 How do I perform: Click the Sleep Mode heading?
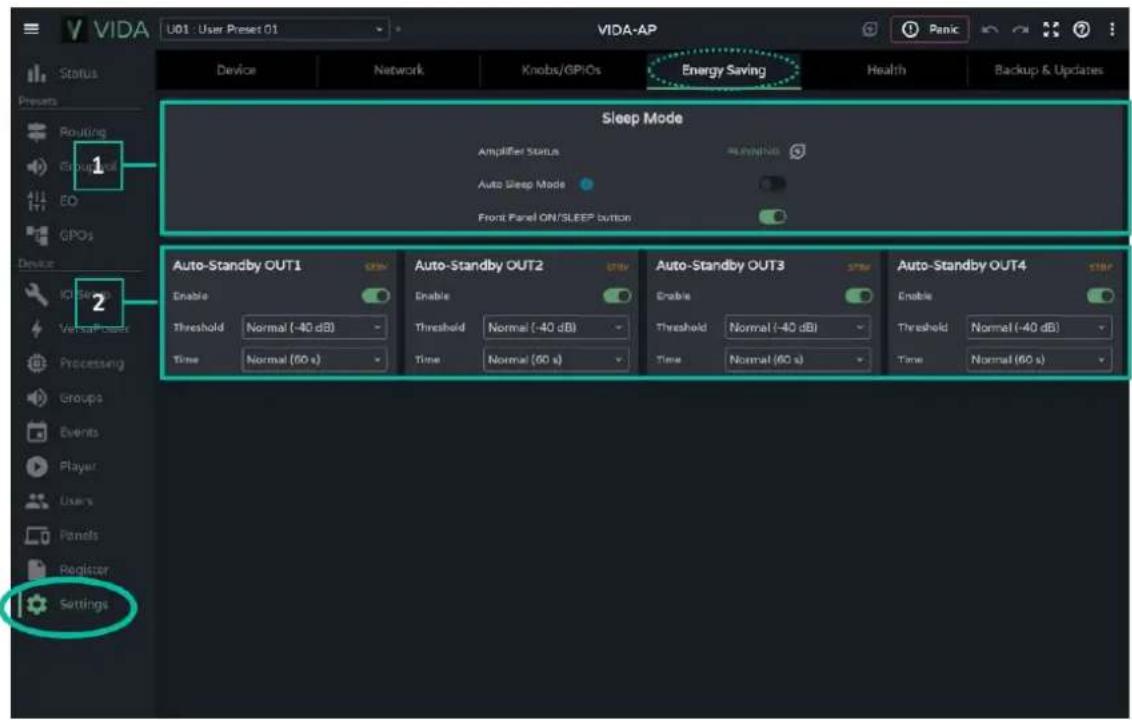pyautogui.click(x=642, y=118)
